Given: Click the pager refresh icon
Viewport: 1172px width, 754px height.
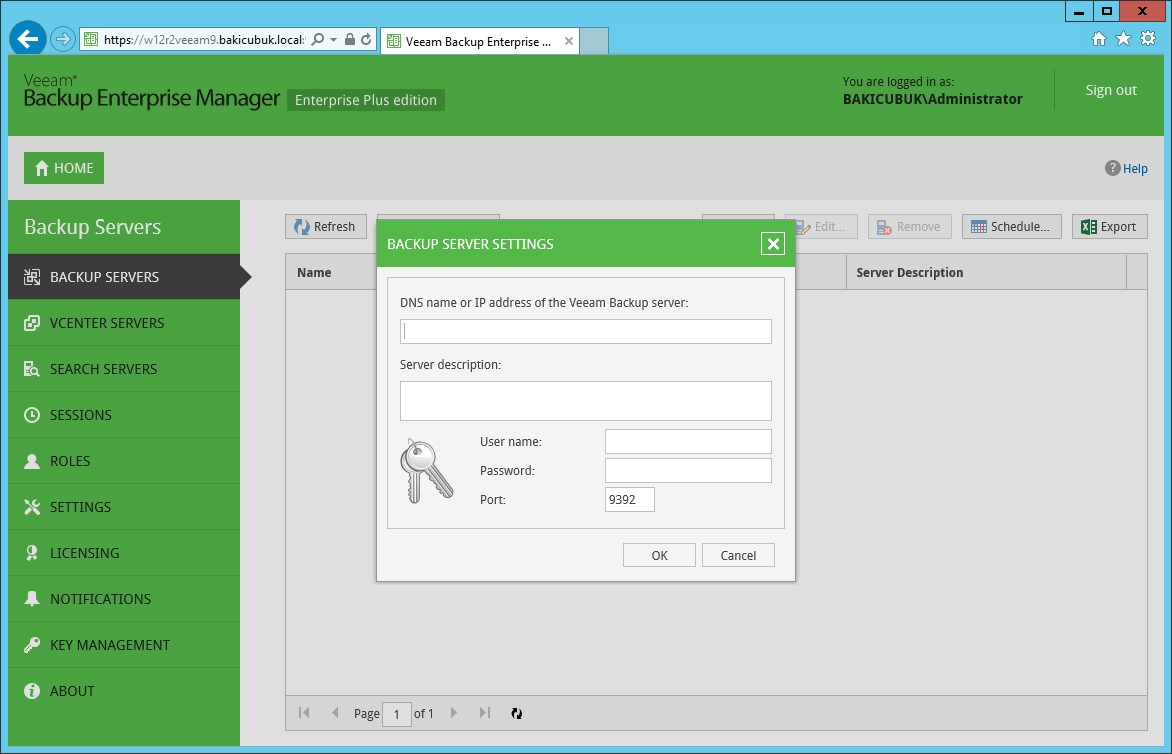Looking at the screenshot, I should coord(516,714).
